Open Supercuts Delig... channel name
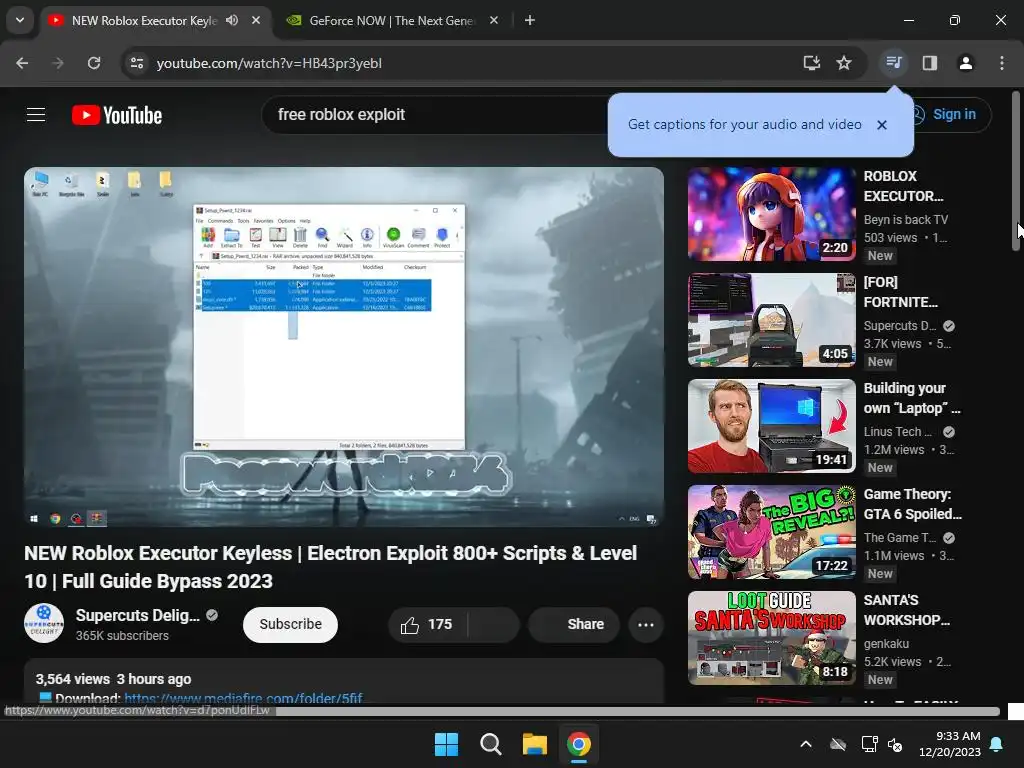This screenshot has height=768, width=1024. coord(137,615)
